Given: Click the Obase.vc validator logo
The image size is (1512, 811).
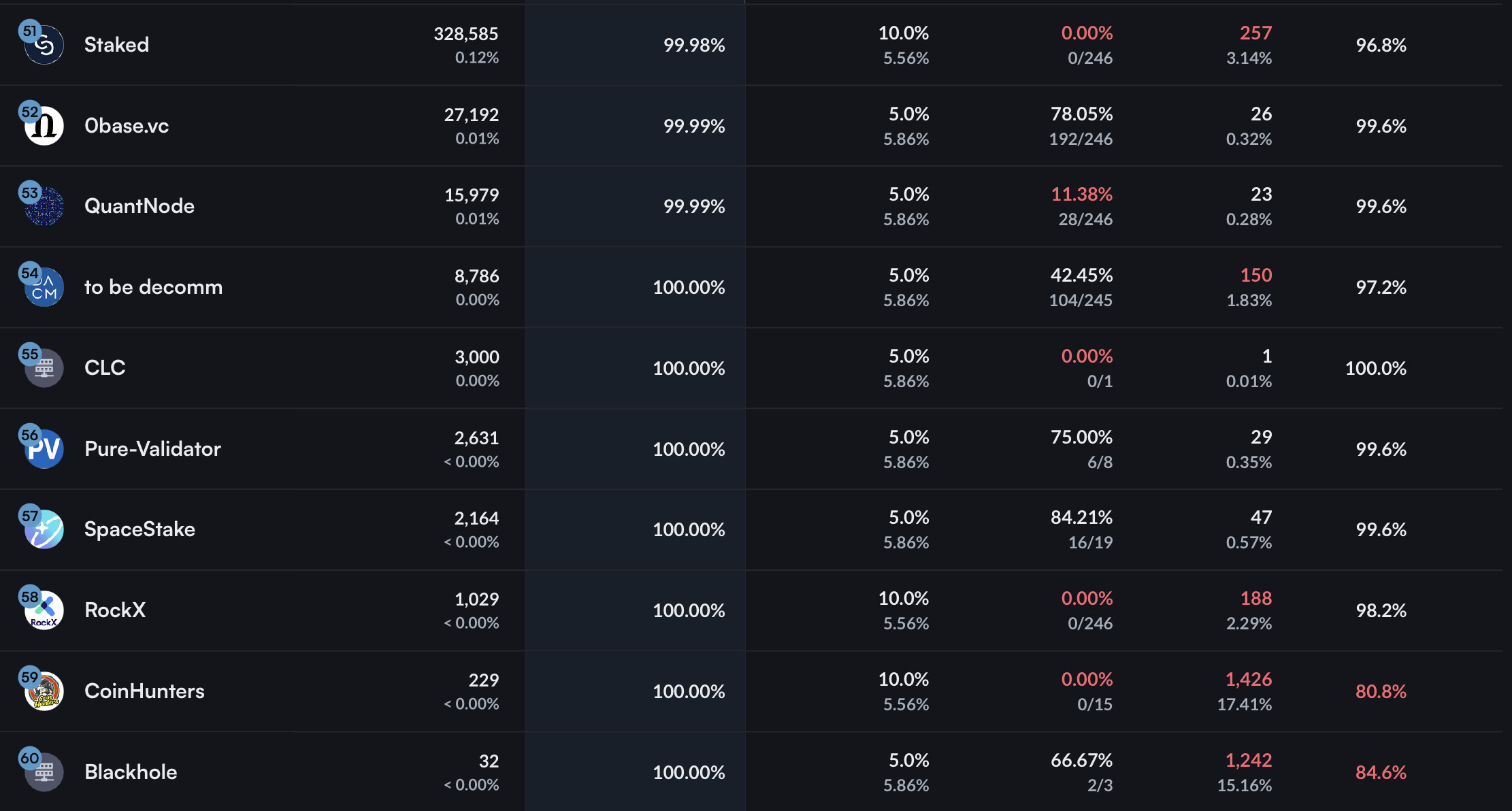Looking at the screenshot, I should pos(44,127).
